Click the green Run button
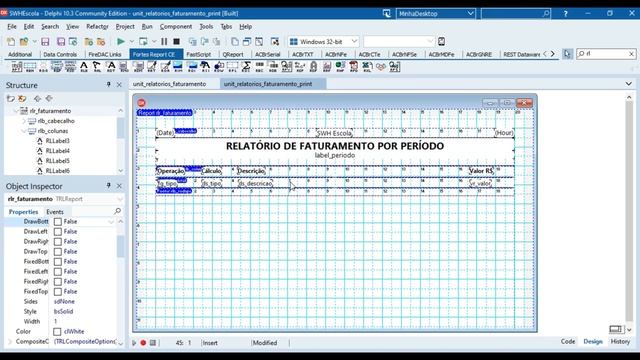Viewport: 640px width, 360px height. tap(121, 42)
